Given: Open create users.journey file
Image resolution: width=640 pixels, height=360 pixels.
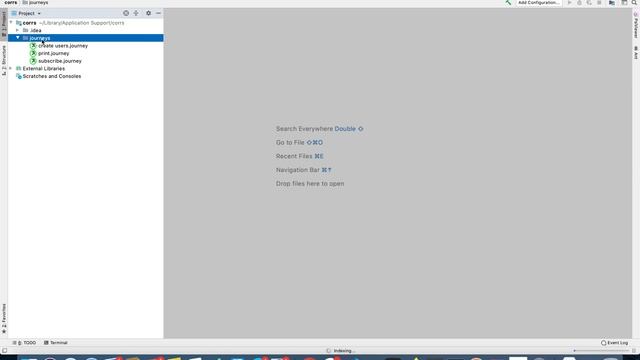Looking at the screenshot, I should [63, 46].
